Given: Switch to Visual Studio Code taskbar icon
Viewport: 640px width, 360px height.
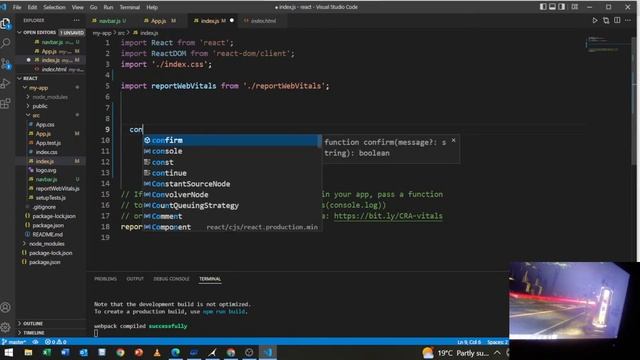Looking at the screenshot, I should coord(268,353).
